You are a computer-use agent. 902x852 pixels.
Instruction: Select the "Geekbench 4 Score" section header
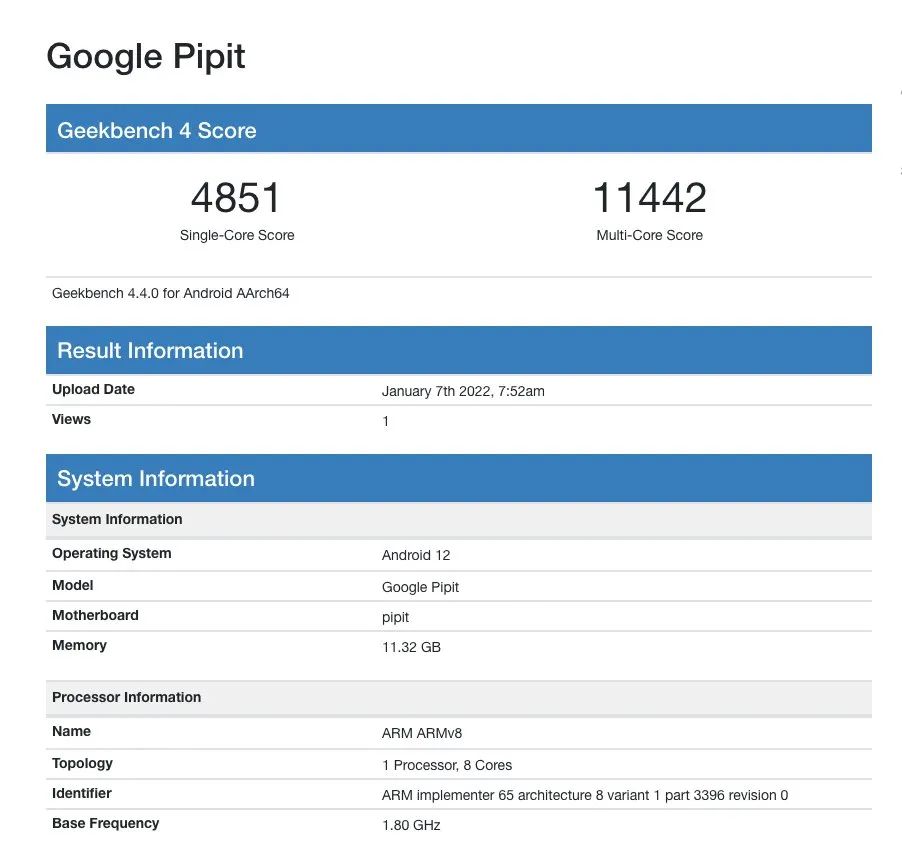point(458,128)
